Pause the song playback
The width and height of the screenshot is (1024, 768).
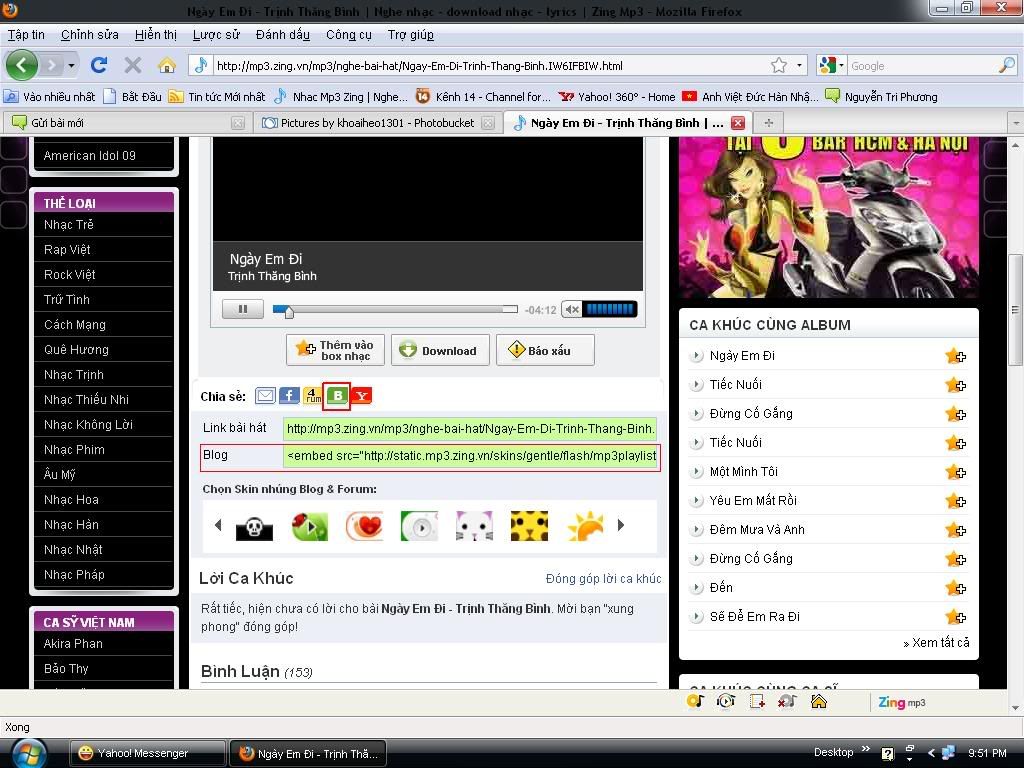coord(242,309)
